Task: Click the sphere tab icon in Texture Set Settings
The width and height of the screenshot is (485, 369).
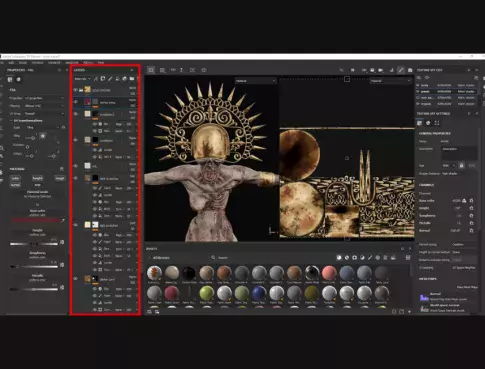Action: (x=428, y=123)
